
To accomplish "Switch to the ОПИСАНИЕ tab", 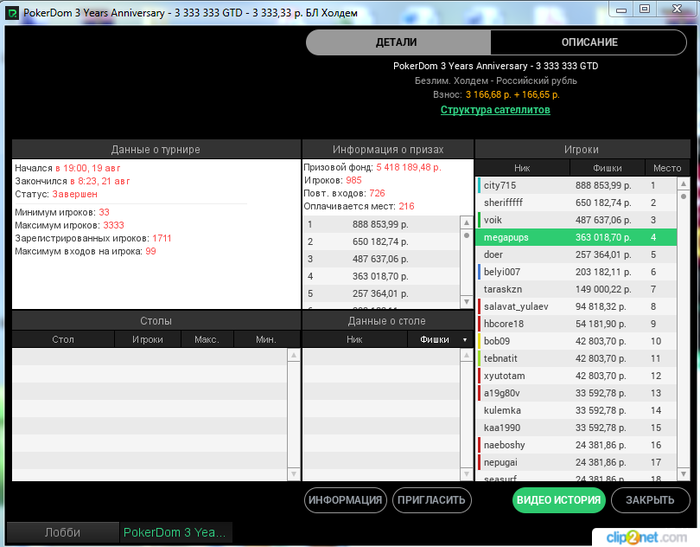I will tap(588, 42).
